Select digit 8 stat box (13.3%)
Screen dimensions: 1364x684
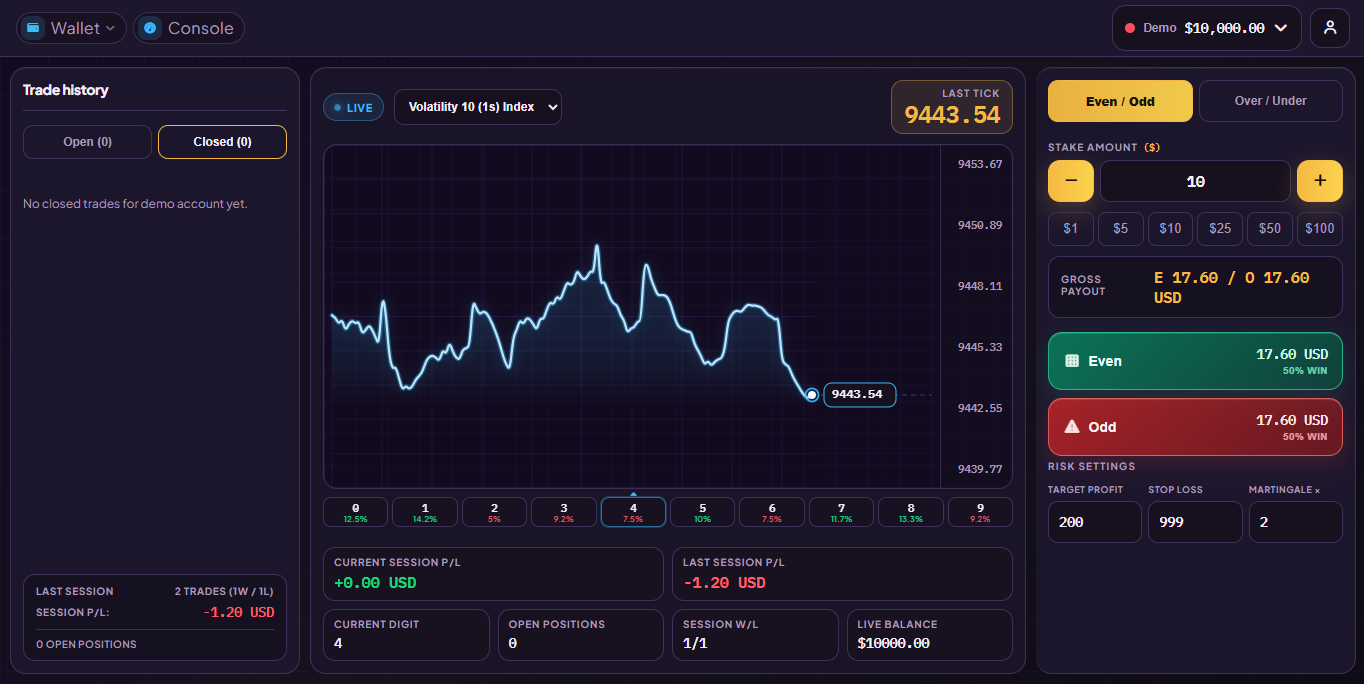pos(911,512)
